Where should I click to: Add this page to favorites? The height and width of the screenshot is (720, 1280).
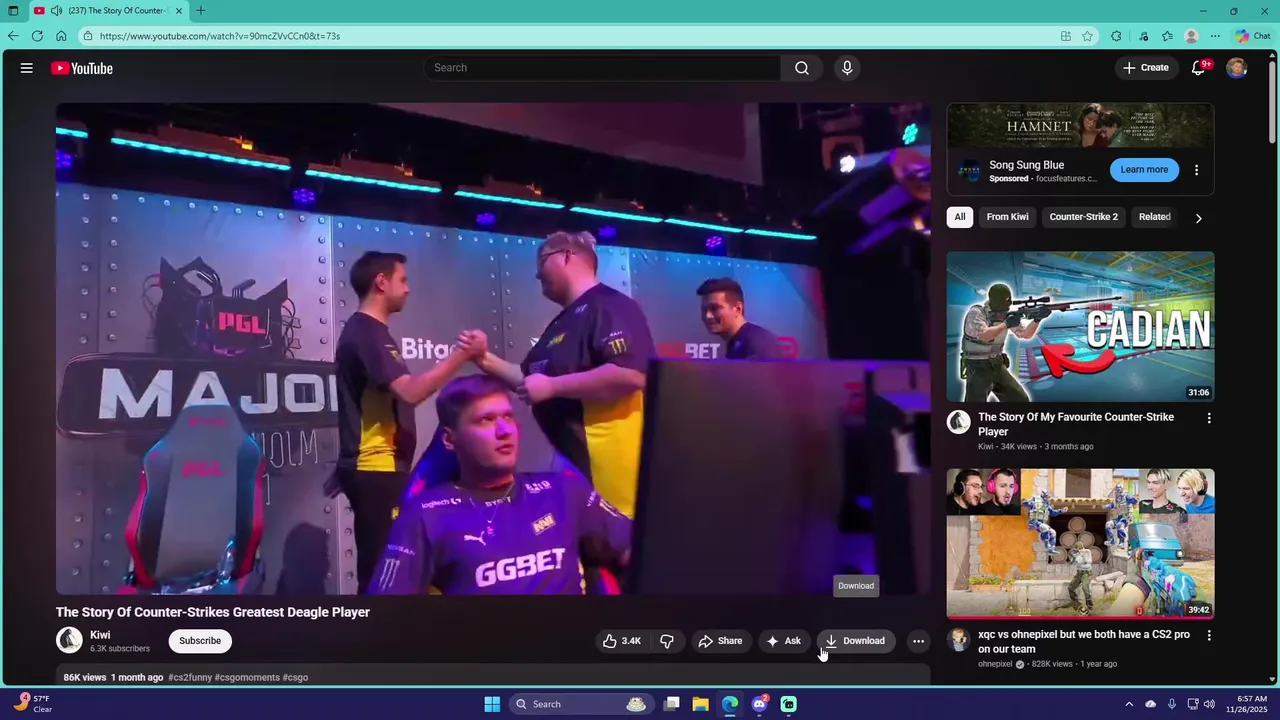pos(1087,36)
